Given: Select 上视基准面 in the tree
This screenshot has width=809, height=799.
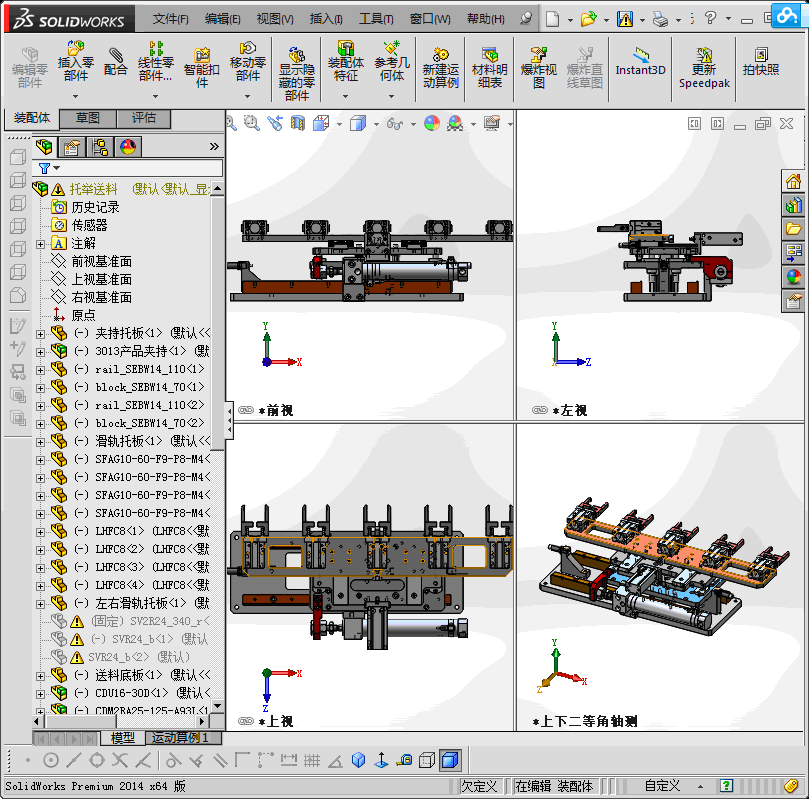Looking at the screenshot, I should 102,280.
